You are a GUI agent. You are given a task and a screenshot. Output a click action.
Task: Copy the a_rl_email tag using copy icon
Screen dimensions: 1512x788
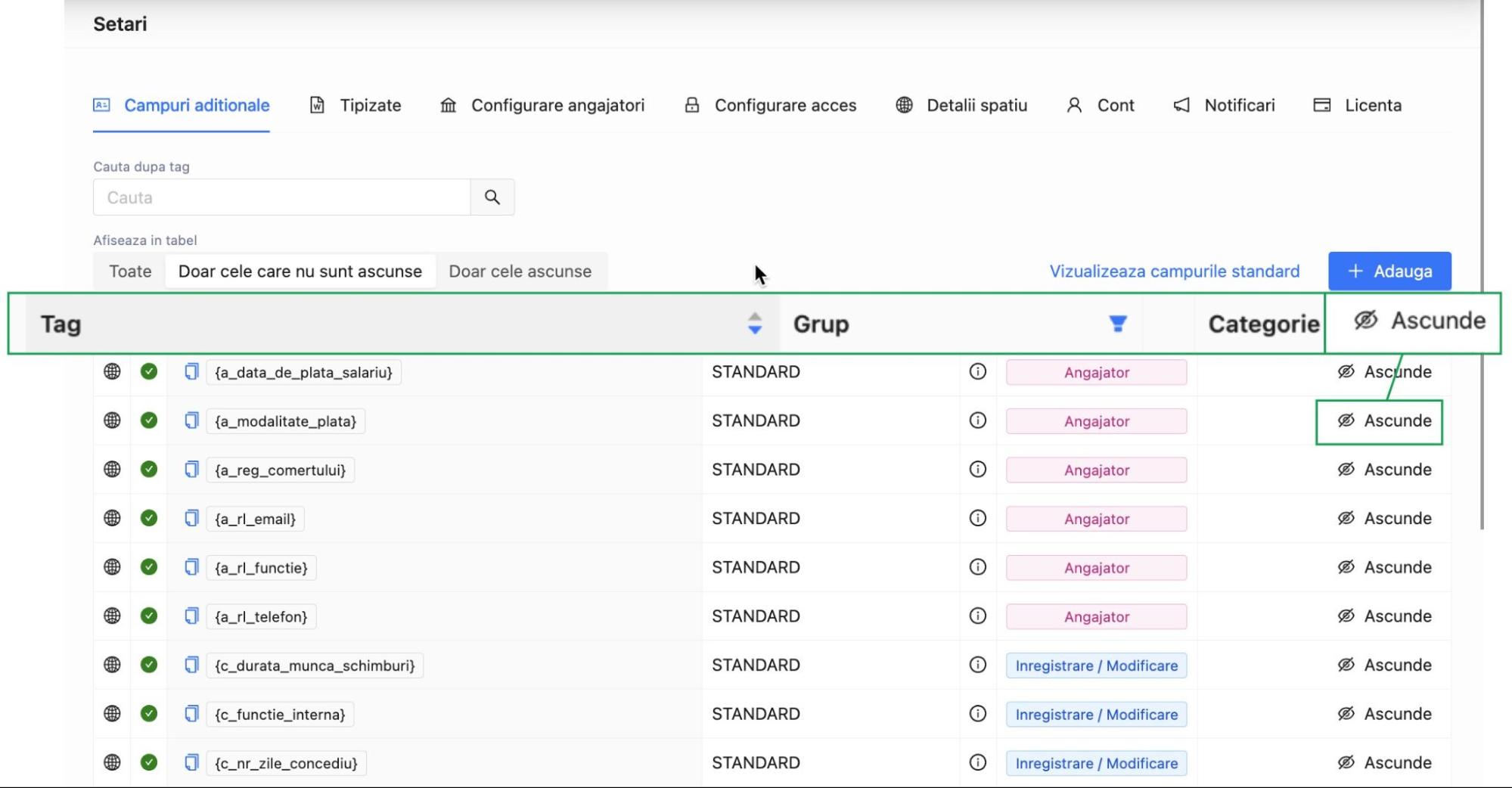coord(191,518)
